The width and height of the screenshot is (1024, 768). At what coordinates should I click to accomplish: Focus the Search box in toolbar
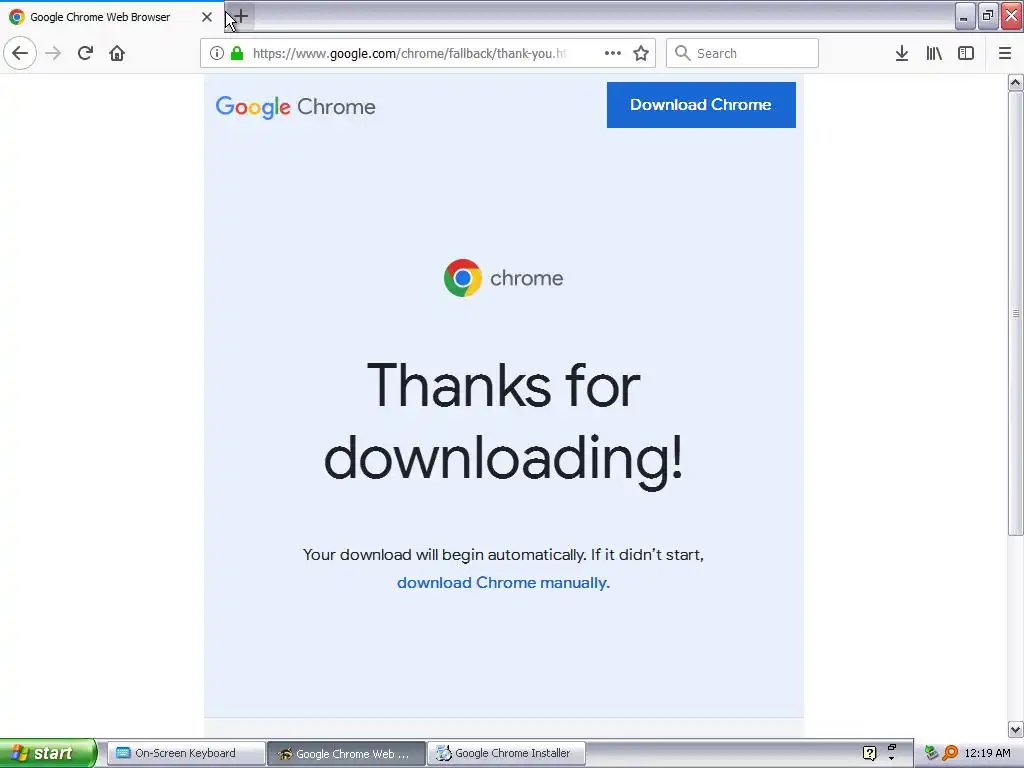(x=742, y=53)
